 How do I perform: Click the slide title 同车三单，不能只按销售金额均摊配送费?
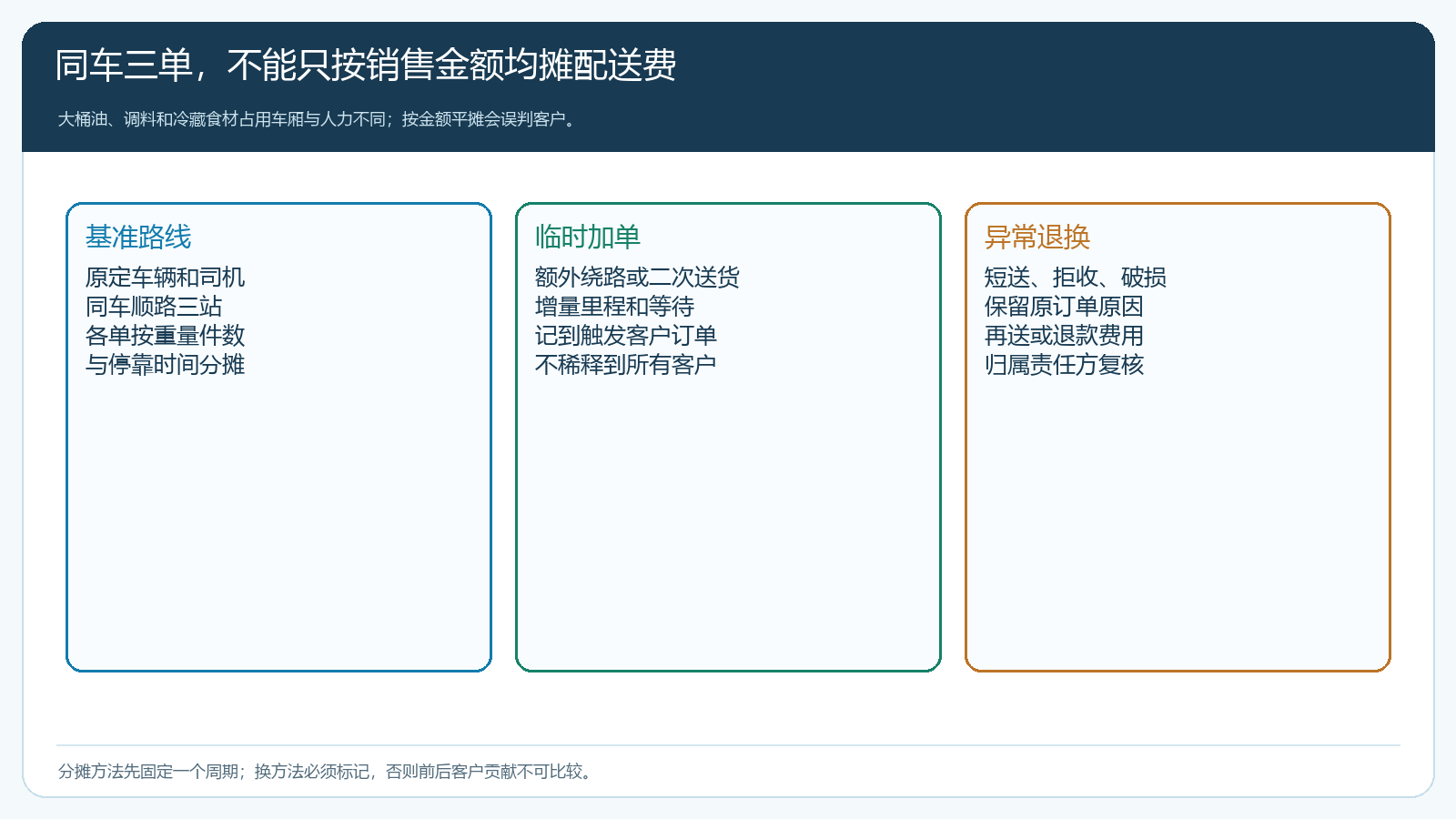click(366, 66)
